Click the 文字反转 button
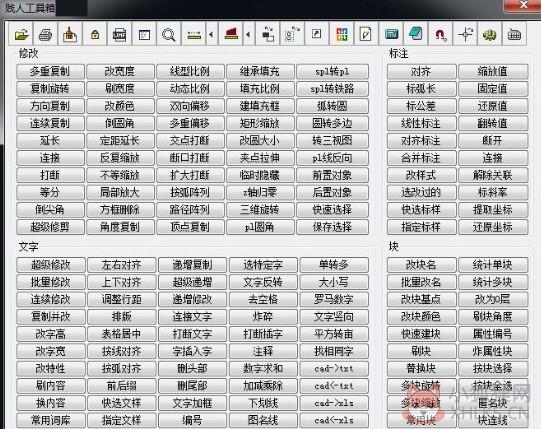Viewport: 541px width, 429px height. click(263, 282)
